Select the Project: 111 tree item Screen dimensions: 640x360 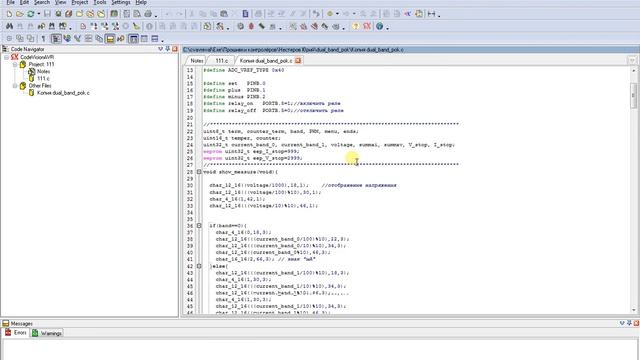point(41,64)
